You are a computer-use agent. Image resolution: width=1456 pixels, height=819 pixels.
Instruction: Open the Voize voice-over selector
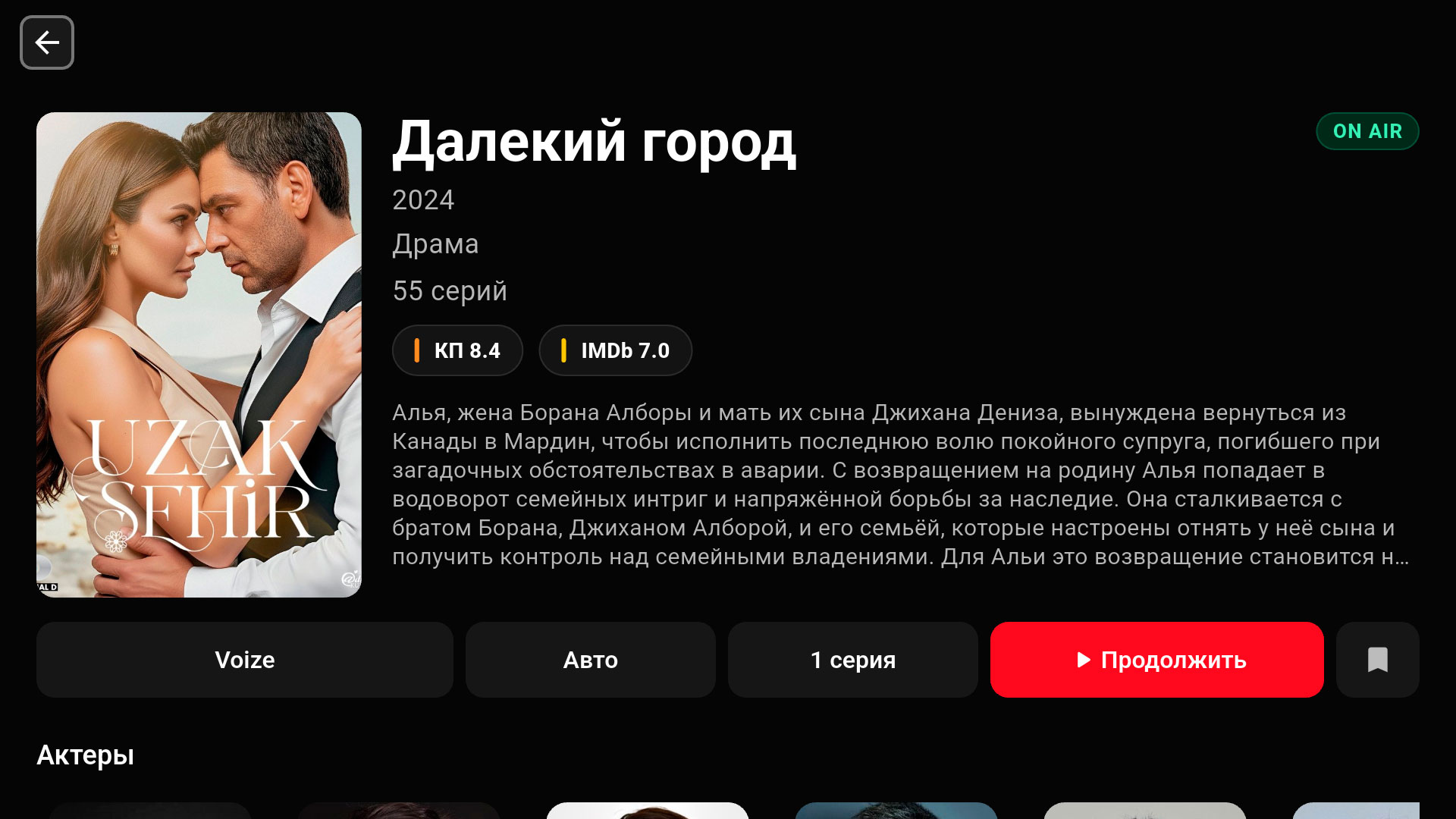pos(245,660)
